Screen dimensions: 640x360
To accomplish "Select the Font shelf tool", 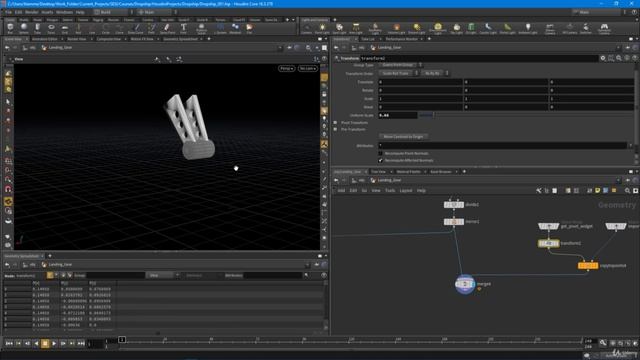I will pos(183,28).
